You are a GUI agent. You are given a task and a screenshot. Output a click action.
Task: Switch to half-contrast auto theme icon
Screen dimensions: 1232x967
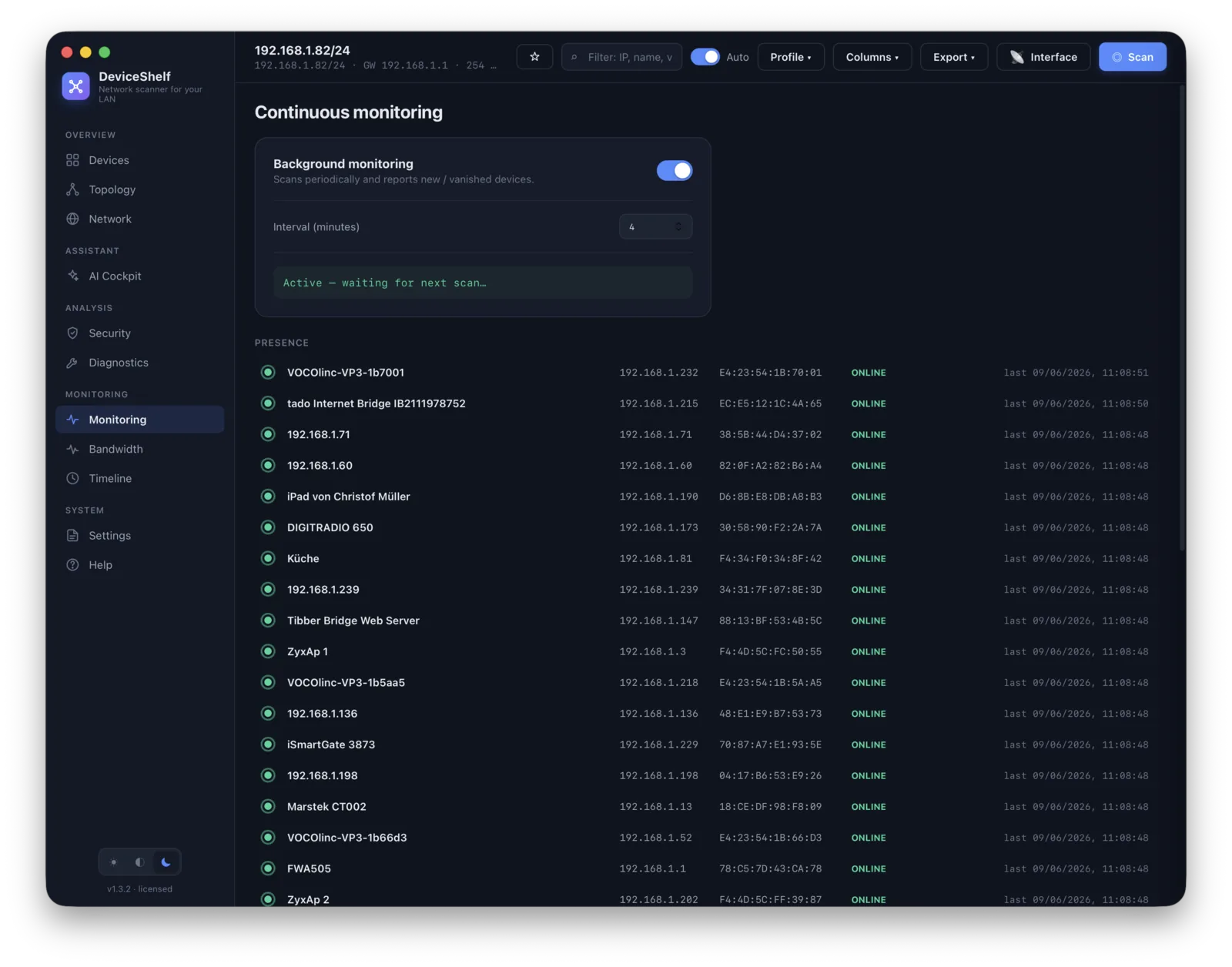tap(139, 862)
